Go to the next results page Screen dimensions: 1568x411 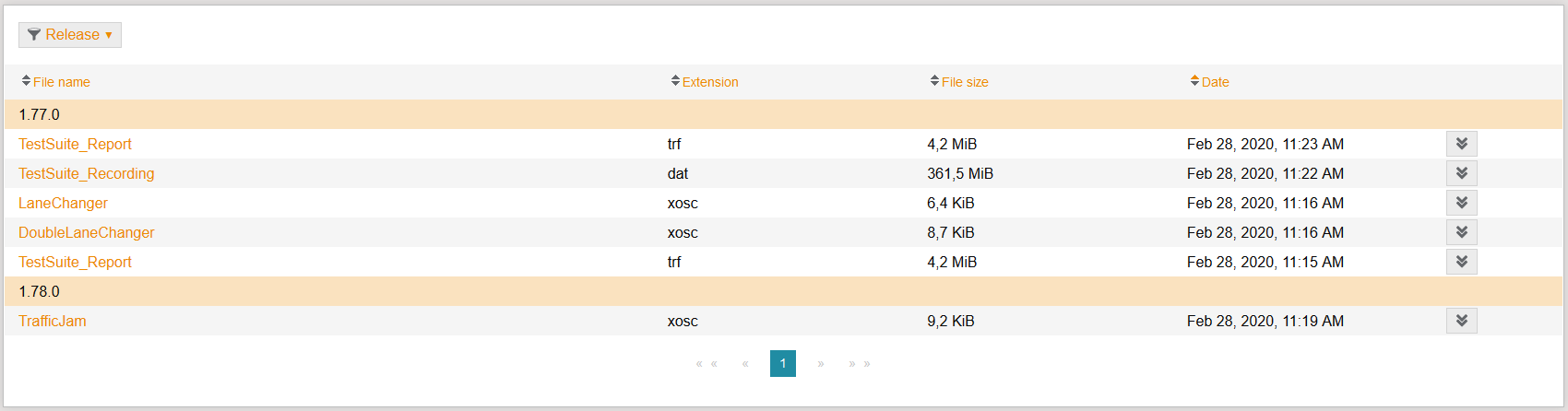coord(820,364)
